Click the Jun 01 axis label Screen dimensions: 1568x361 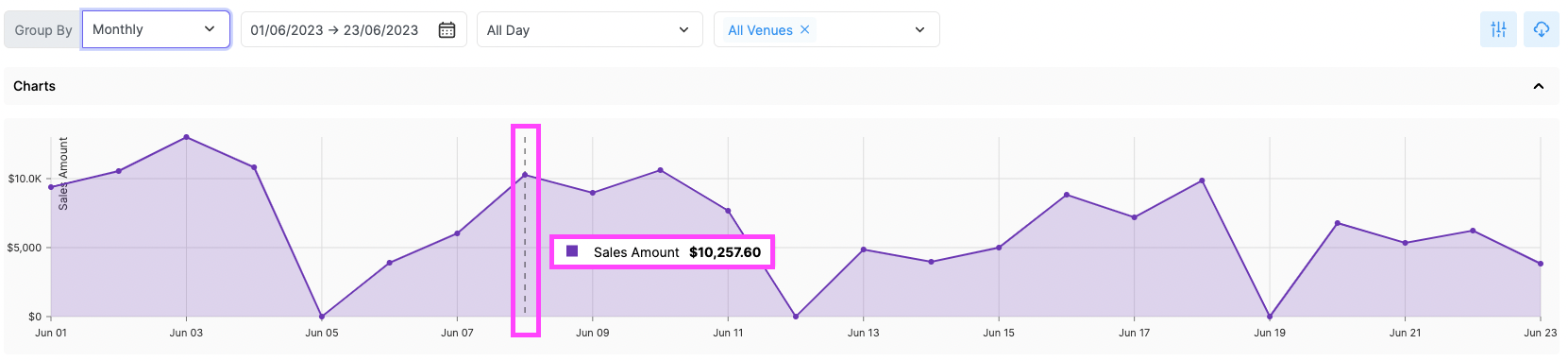pos(51,333)
